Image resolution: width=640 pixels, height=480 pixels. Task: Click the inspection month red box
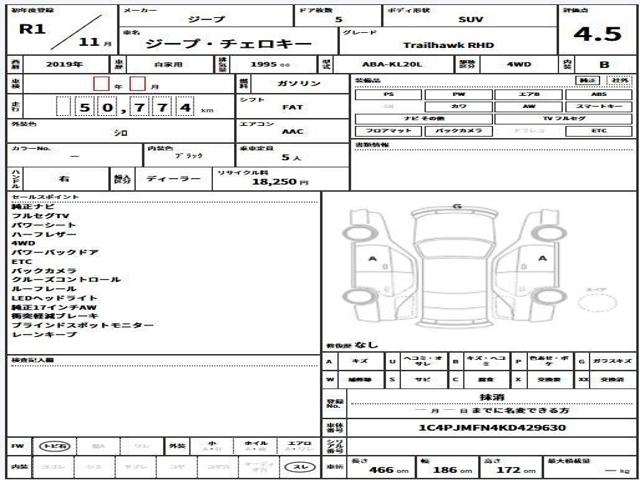point(138,84)
